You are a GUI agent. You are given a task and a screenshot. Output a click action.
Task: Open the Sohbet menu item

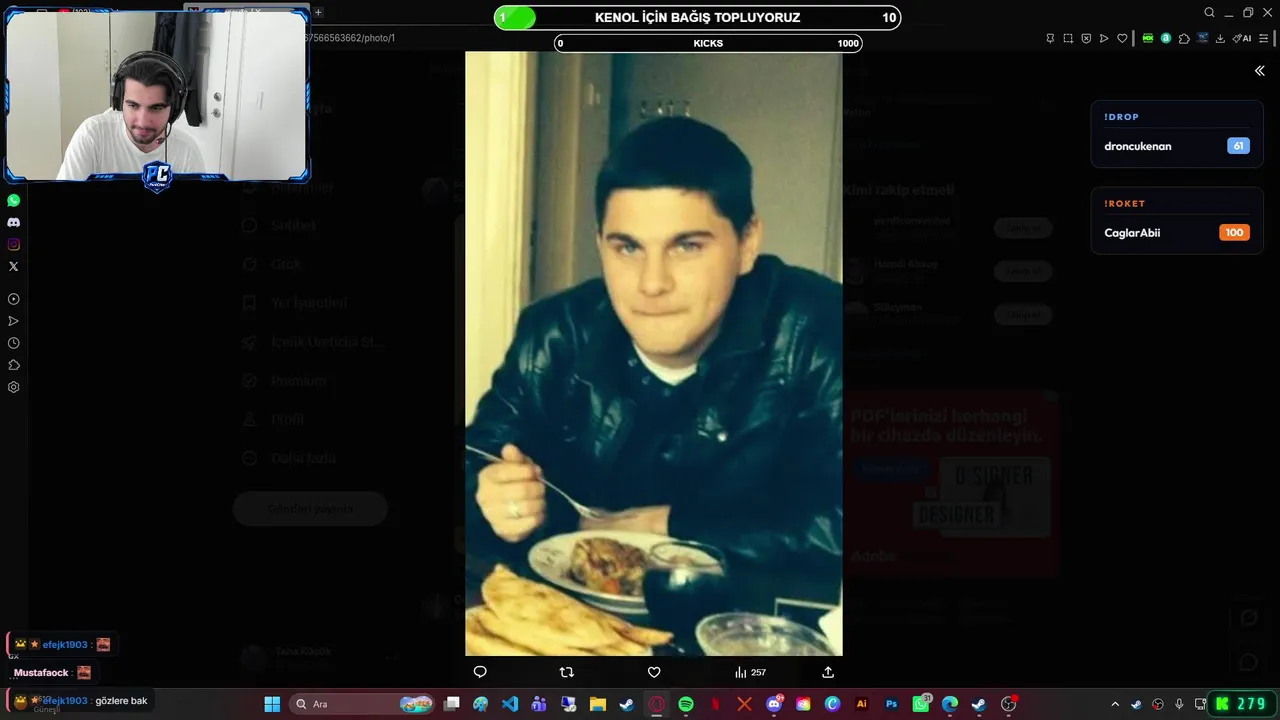tap(281, 226)
